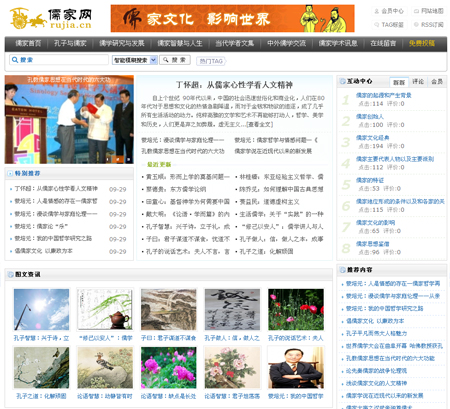Go to 孔子与儒家 in navigation bar
450x409 pixels.
(70, 43)
